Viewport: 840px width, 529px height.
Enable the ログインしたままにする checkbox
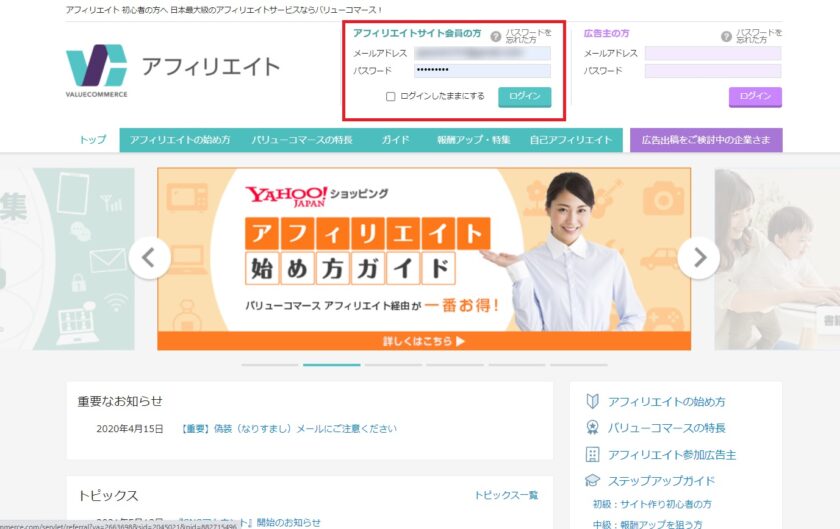pyautogui.click(x=391, y=96)
